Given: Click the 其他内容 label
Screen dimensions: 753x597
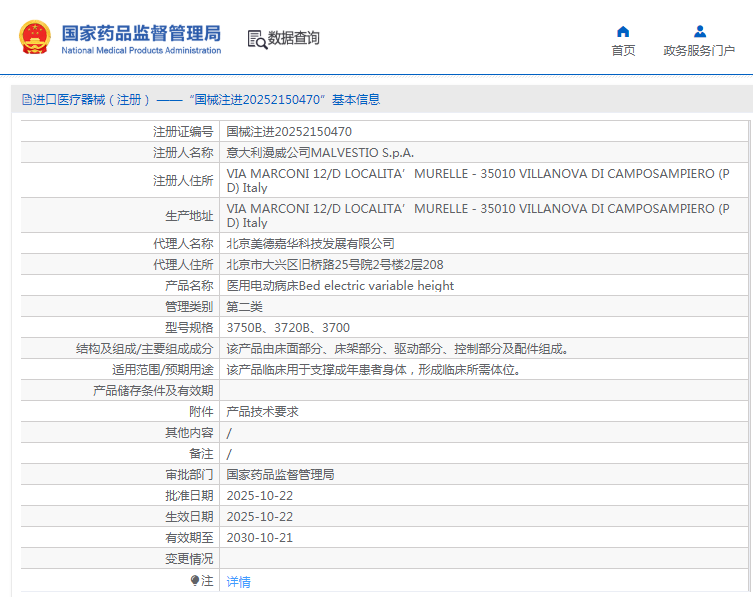Looking at the screenshot, I should coord(189,433).
